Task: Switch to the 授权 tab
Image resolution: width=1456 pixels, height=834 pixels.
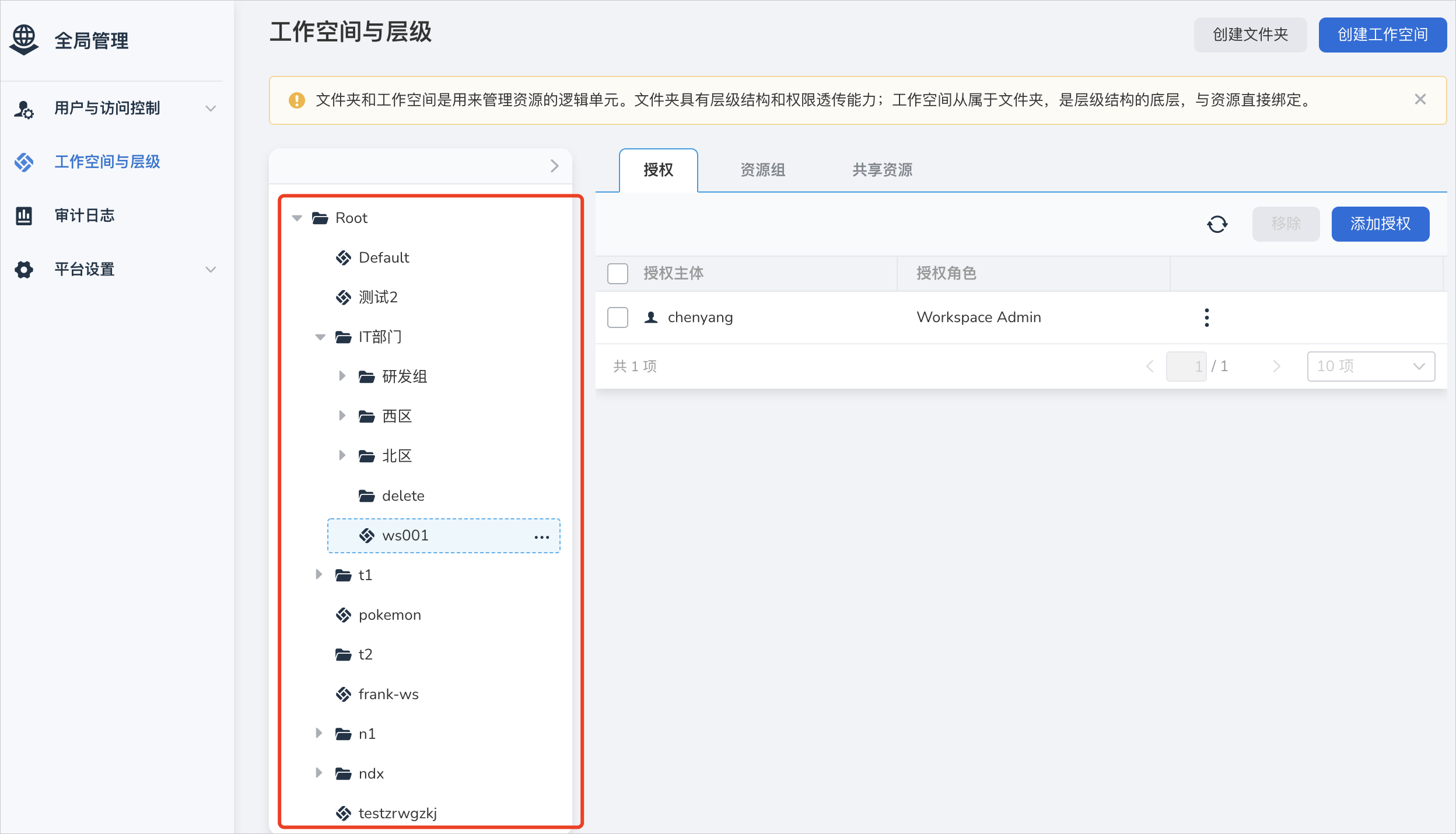Action: (658, 170)
